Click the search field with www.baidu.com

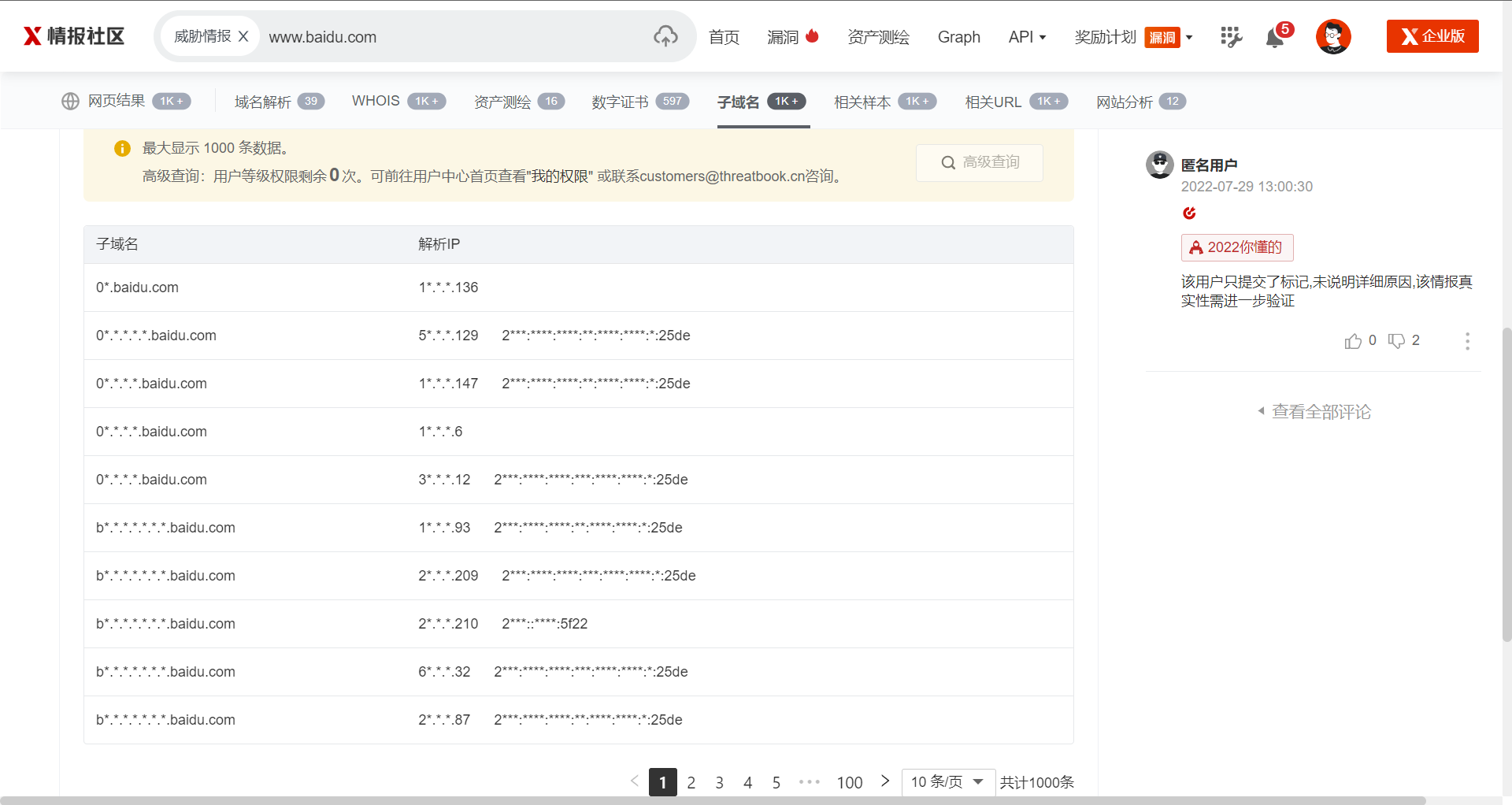(457, 37)
